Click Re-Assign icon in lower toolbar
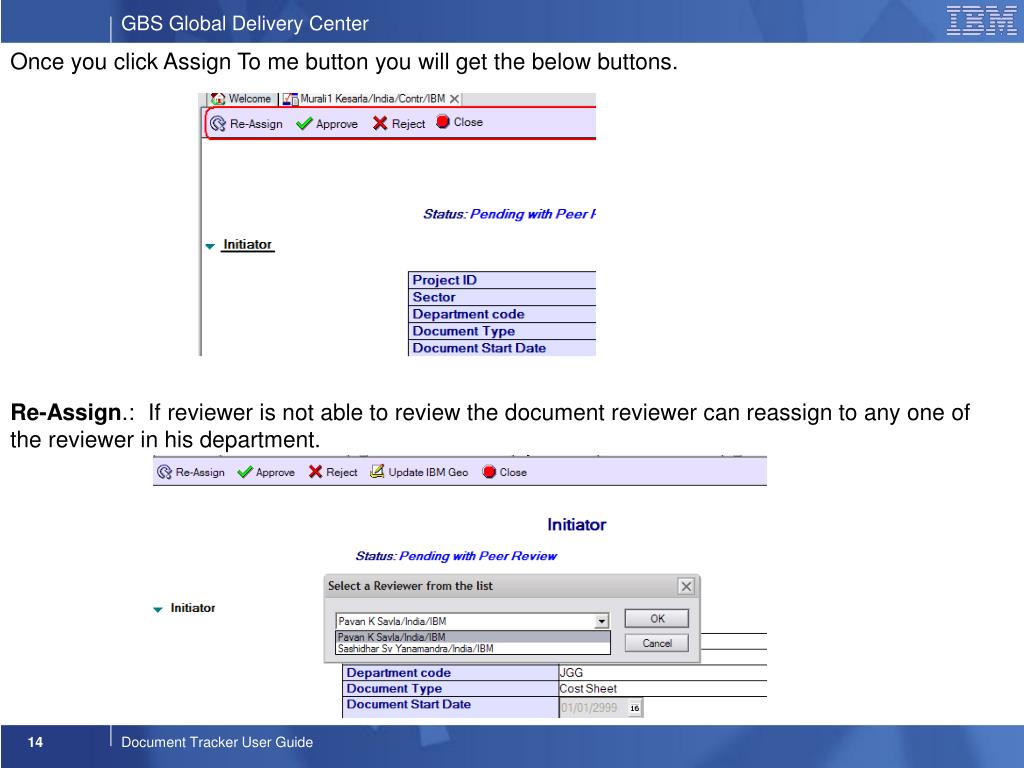1024x768 pixels. 165,472
